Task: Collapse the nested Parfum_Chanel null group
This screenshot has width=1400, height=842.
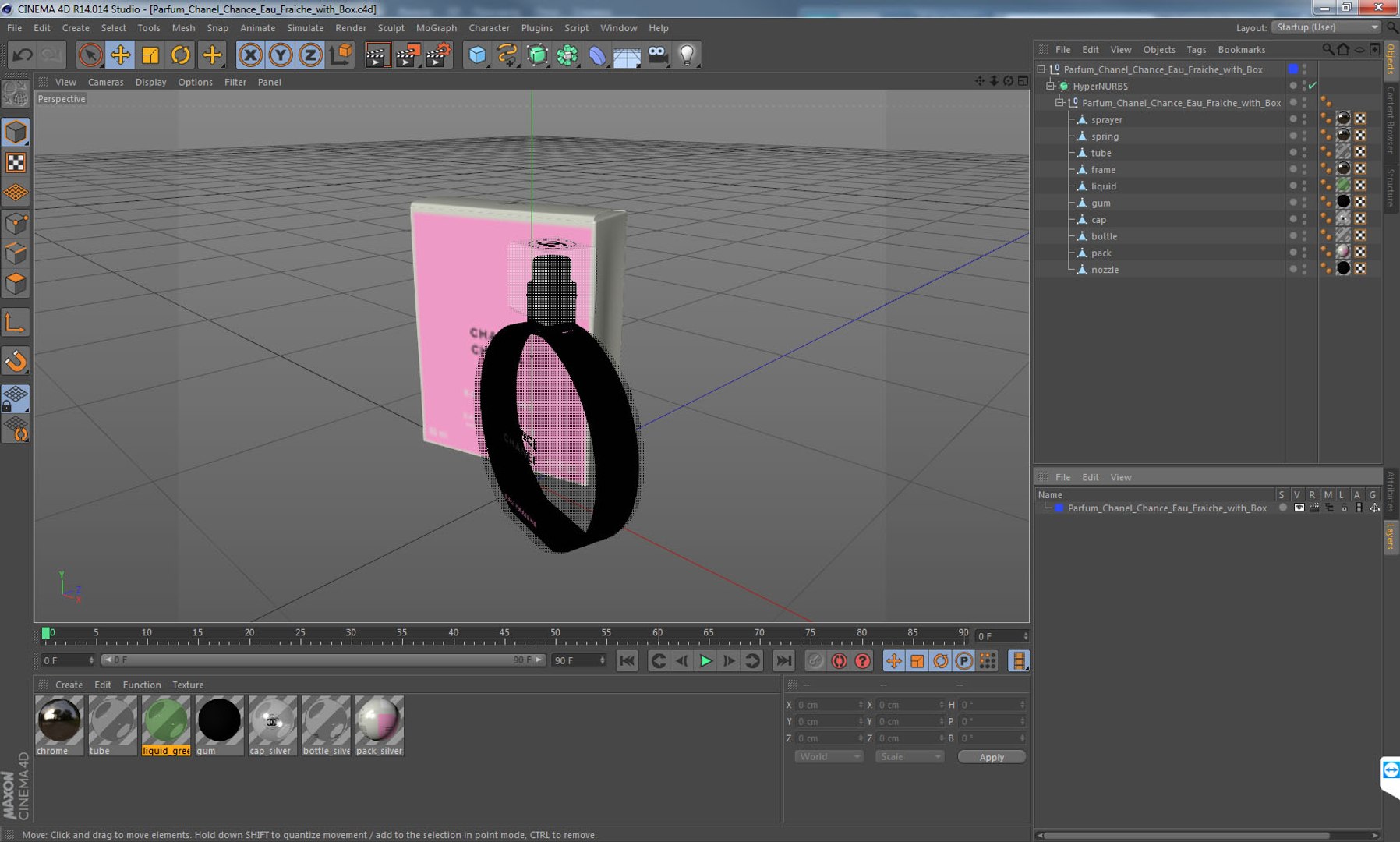Action: (1059, 103)
